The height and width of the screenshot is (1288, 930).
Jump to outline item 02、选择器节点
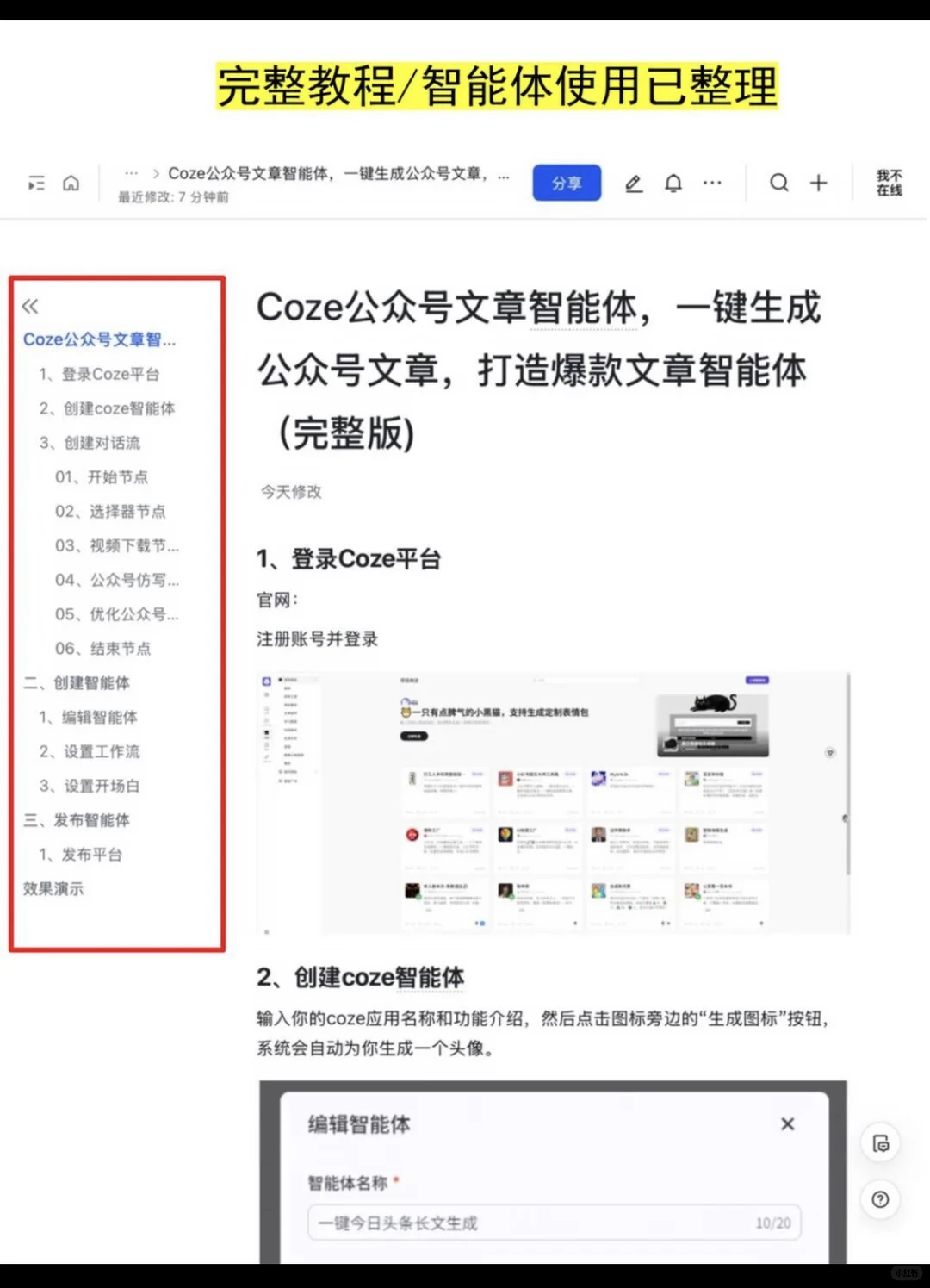coord(110,512)
